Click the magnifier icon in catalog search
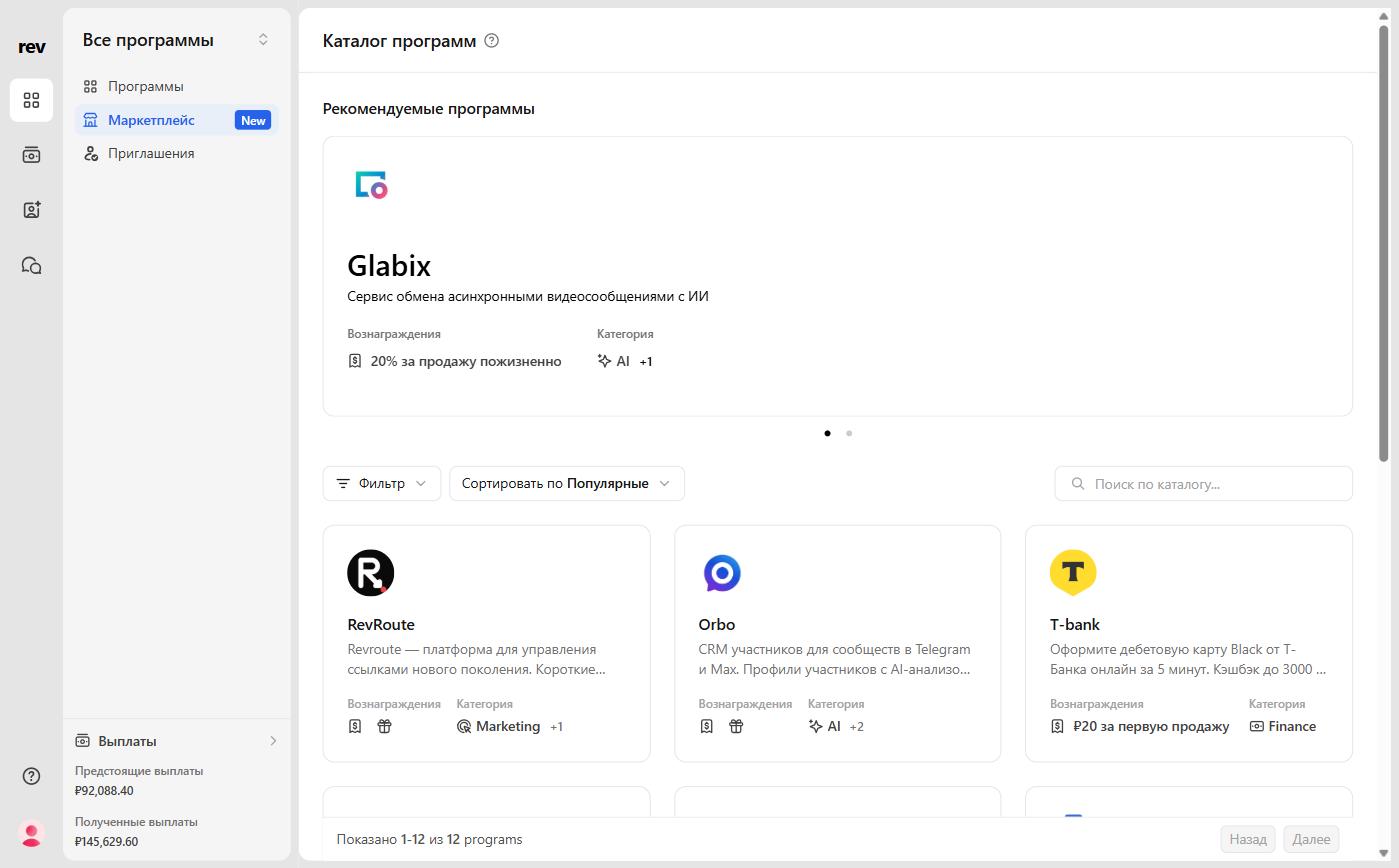Viewport: 1399px width, 868px height. (1078, 484)
